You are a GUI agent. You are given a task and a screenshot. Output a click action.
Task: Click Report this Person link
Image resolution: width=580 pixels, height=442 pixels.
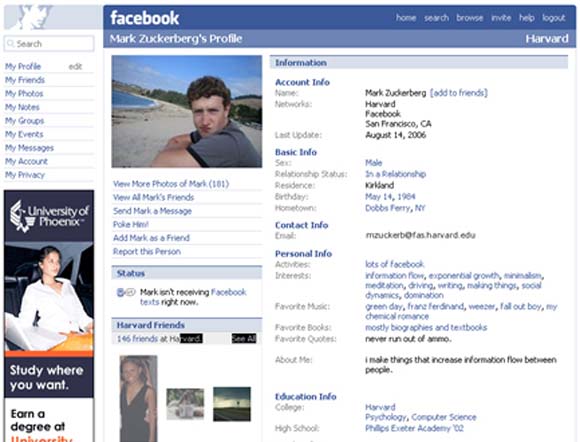147,252
